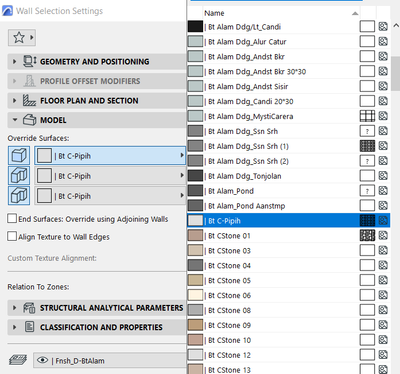Enable End Surfaces override using adjoining walls
Image resolution: width=400 pixels, height=374 pixels.
click(x=12, y=219)
